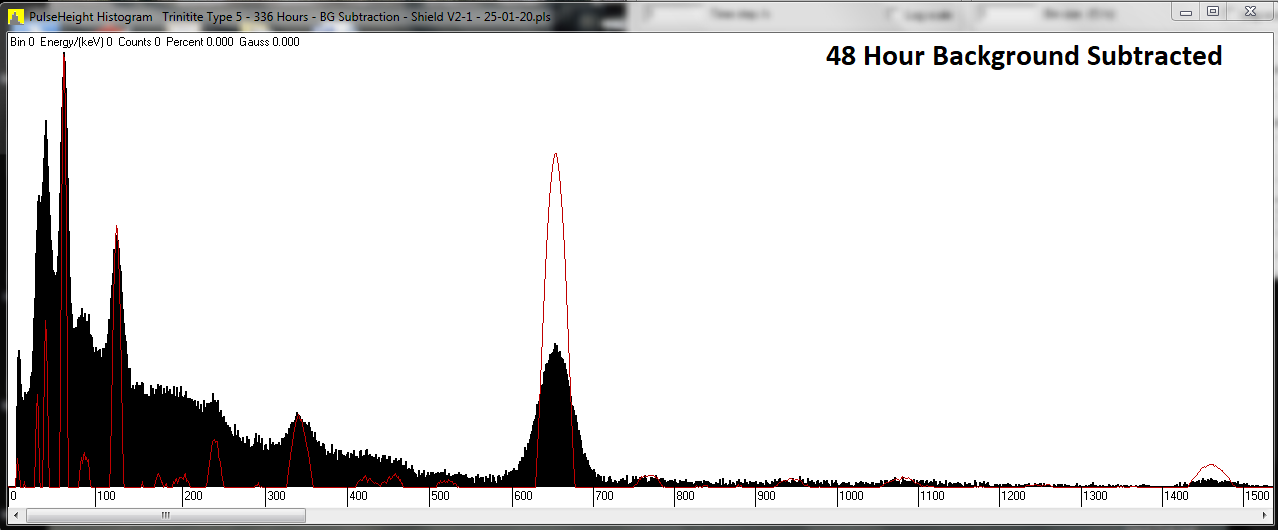Screen dimensions: 1278x530
Task: Minimize the PulseHeight Histogram window
Action: [1187, 11]
